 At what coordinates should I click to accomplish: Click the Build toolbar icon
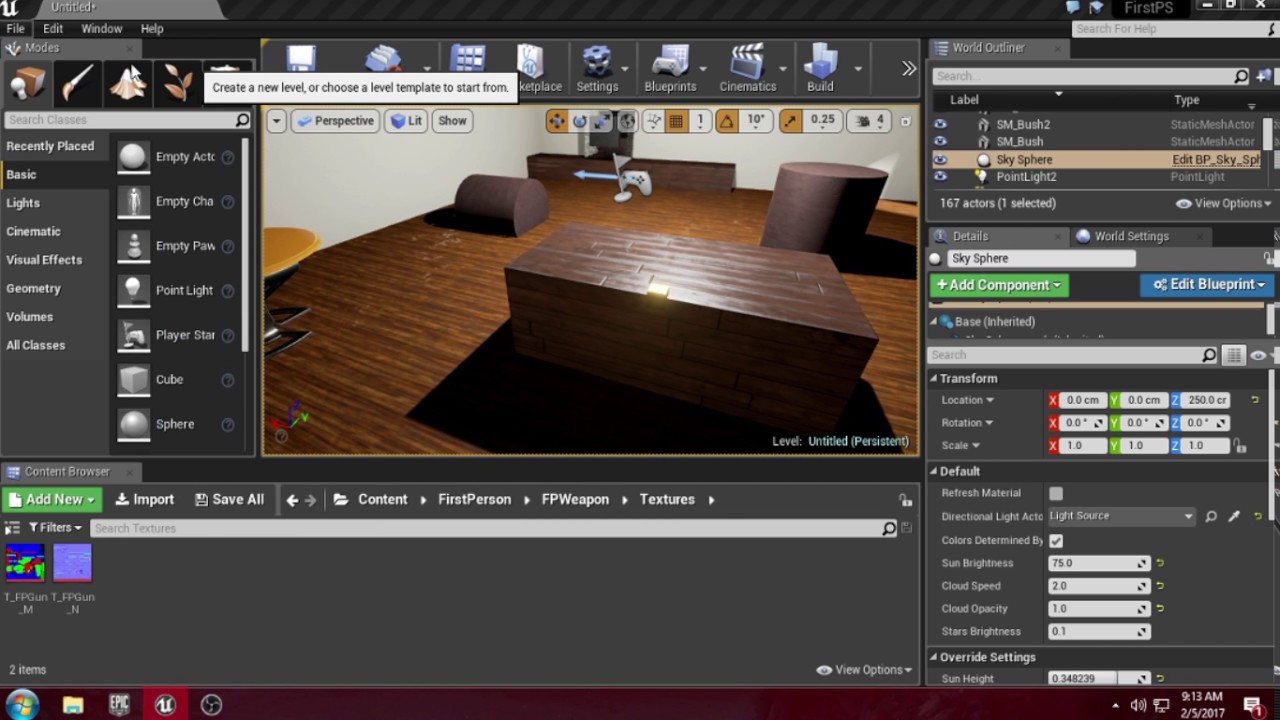[x=820, y=69]
